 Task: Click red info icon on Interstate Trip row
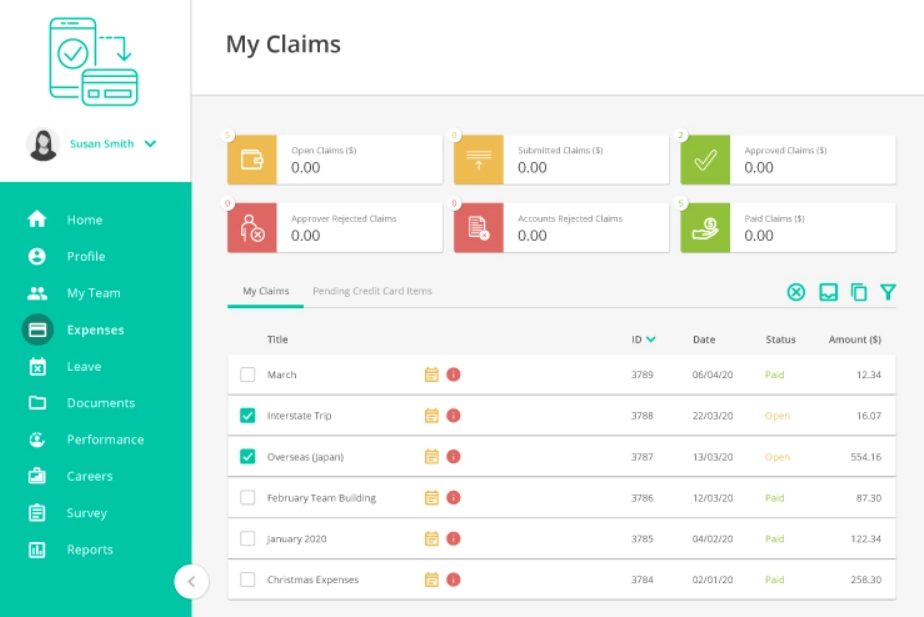(453, 415)
